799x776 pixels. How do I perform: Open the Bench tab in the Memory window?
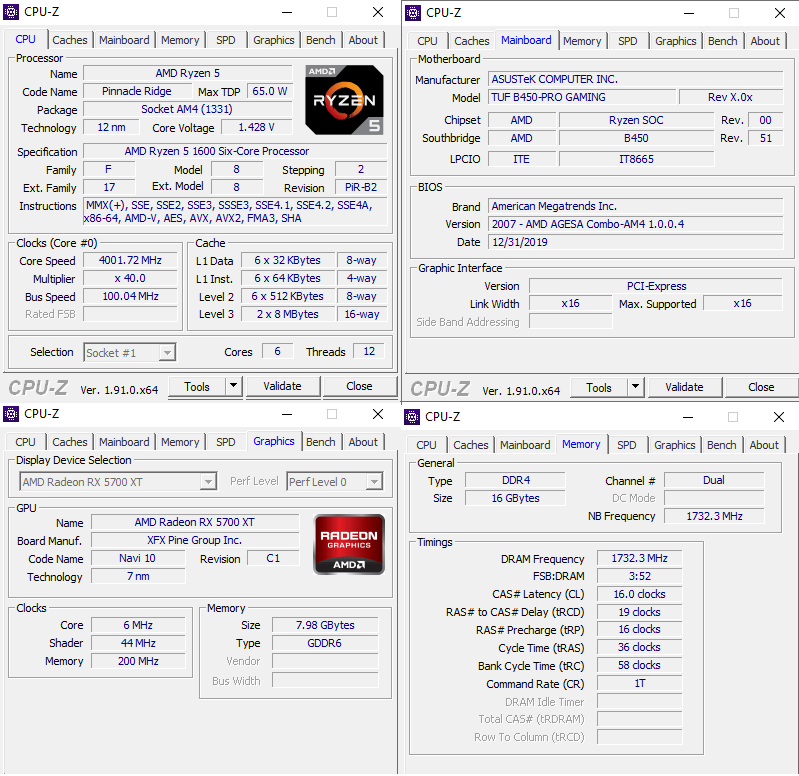click(722, 445)
